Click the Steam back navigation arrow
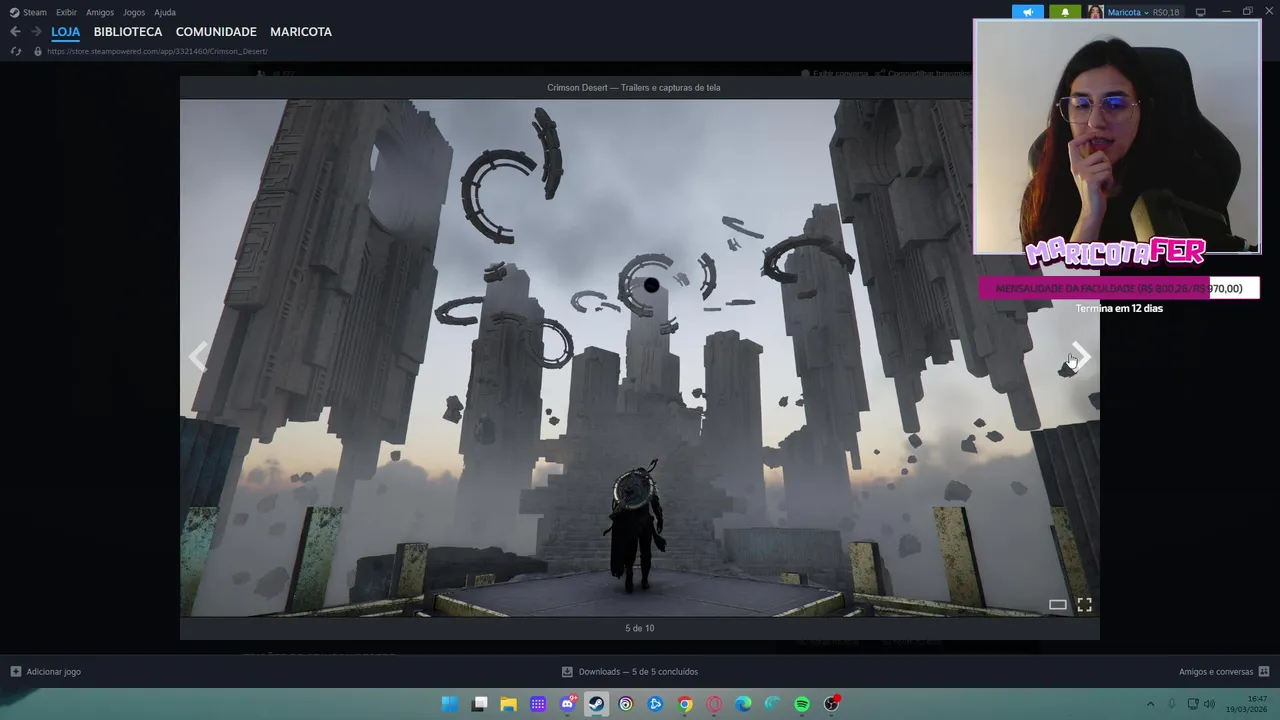The image size is (1280, 720). tap(15, 32)
